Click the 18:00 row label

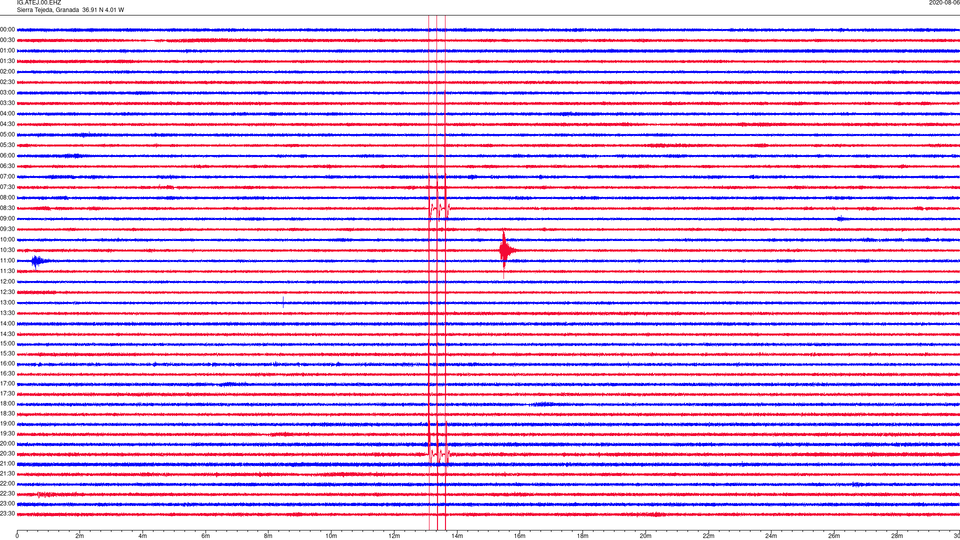pos(7,404)
